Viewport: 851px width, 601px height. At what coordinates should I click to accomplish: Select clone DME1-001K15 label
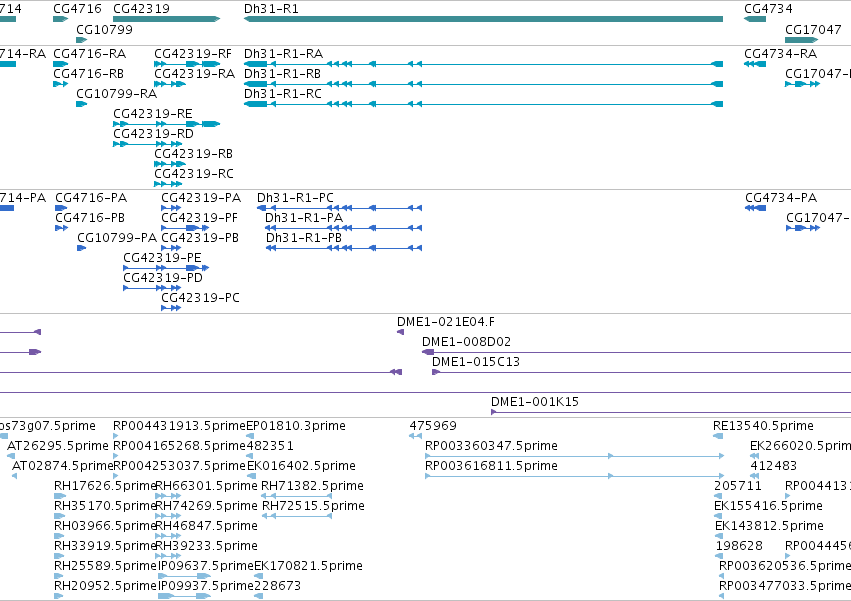click(x=535, y=402)
